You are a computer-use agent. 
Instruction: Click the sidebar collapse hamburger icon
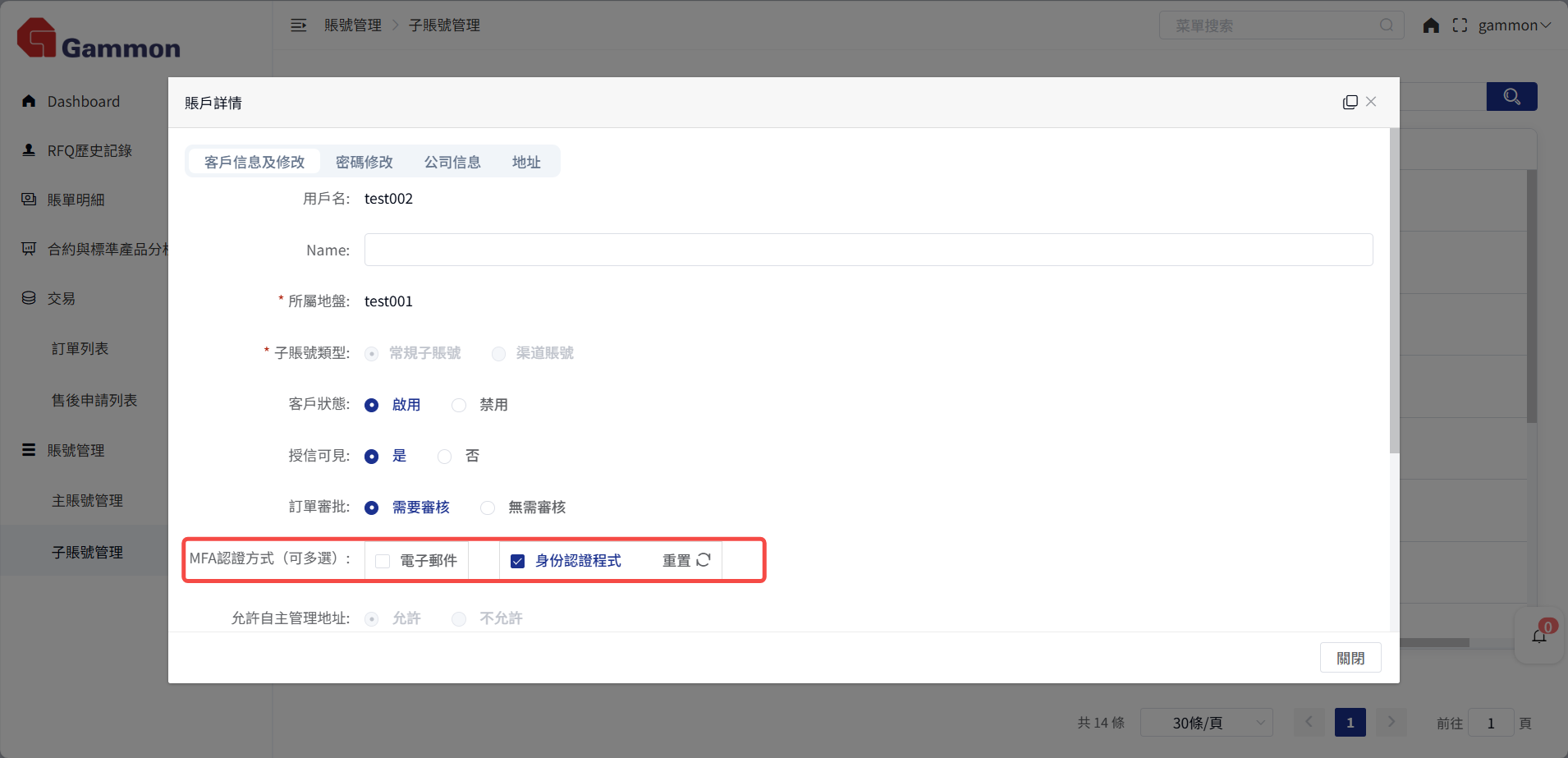click(298, 25)
